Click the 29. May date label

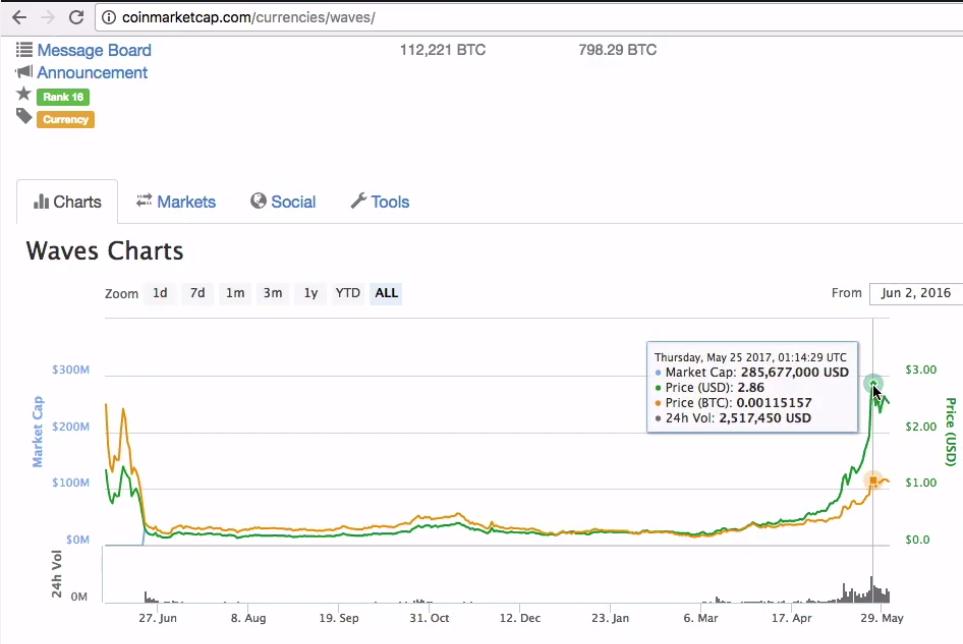click(x=881, y=618)
